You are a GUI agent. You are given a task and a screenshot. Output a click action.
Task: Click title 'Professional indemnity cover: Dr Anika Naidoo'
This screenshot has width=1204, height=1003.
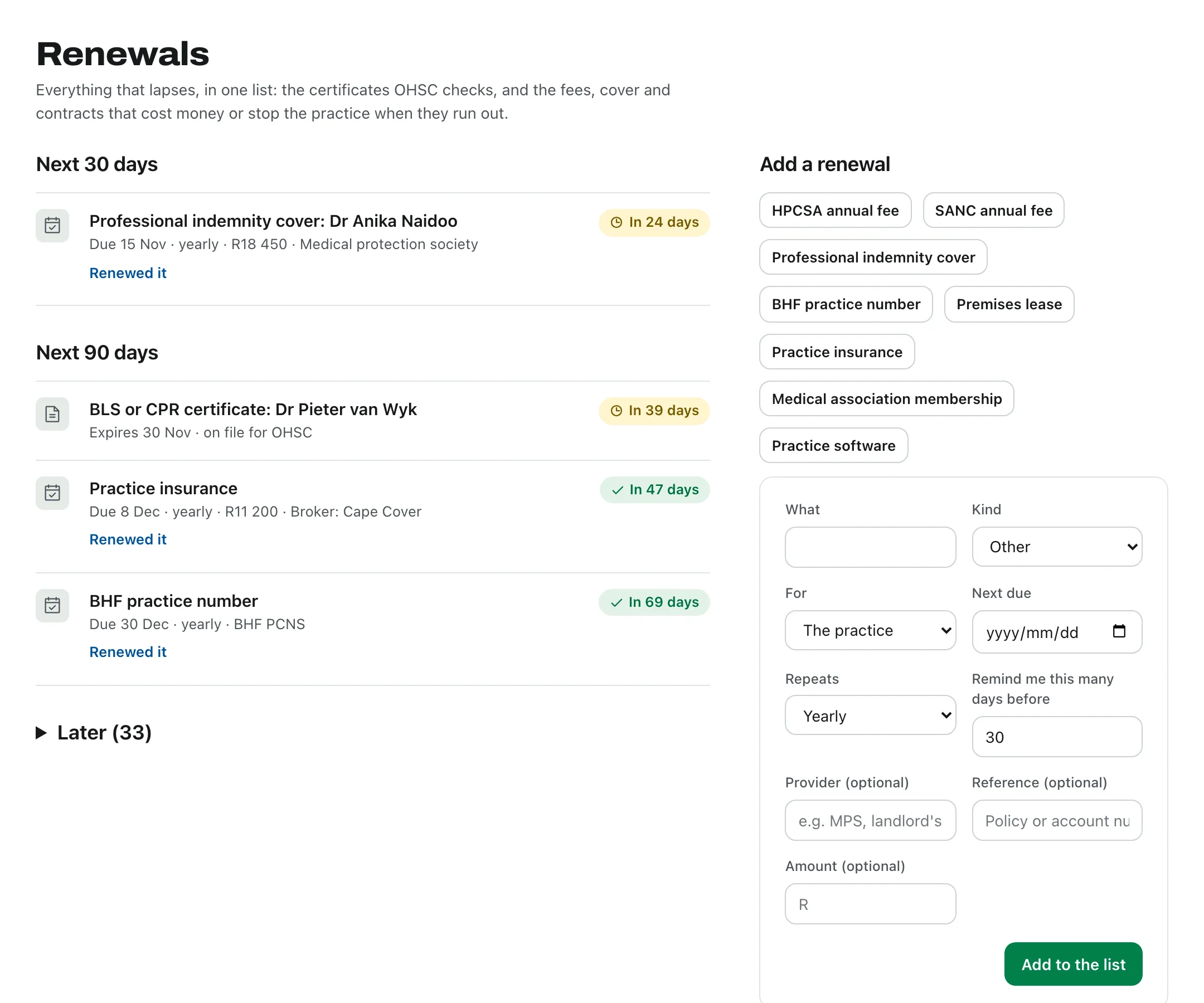pyautogui.click(x=273, y=221)
